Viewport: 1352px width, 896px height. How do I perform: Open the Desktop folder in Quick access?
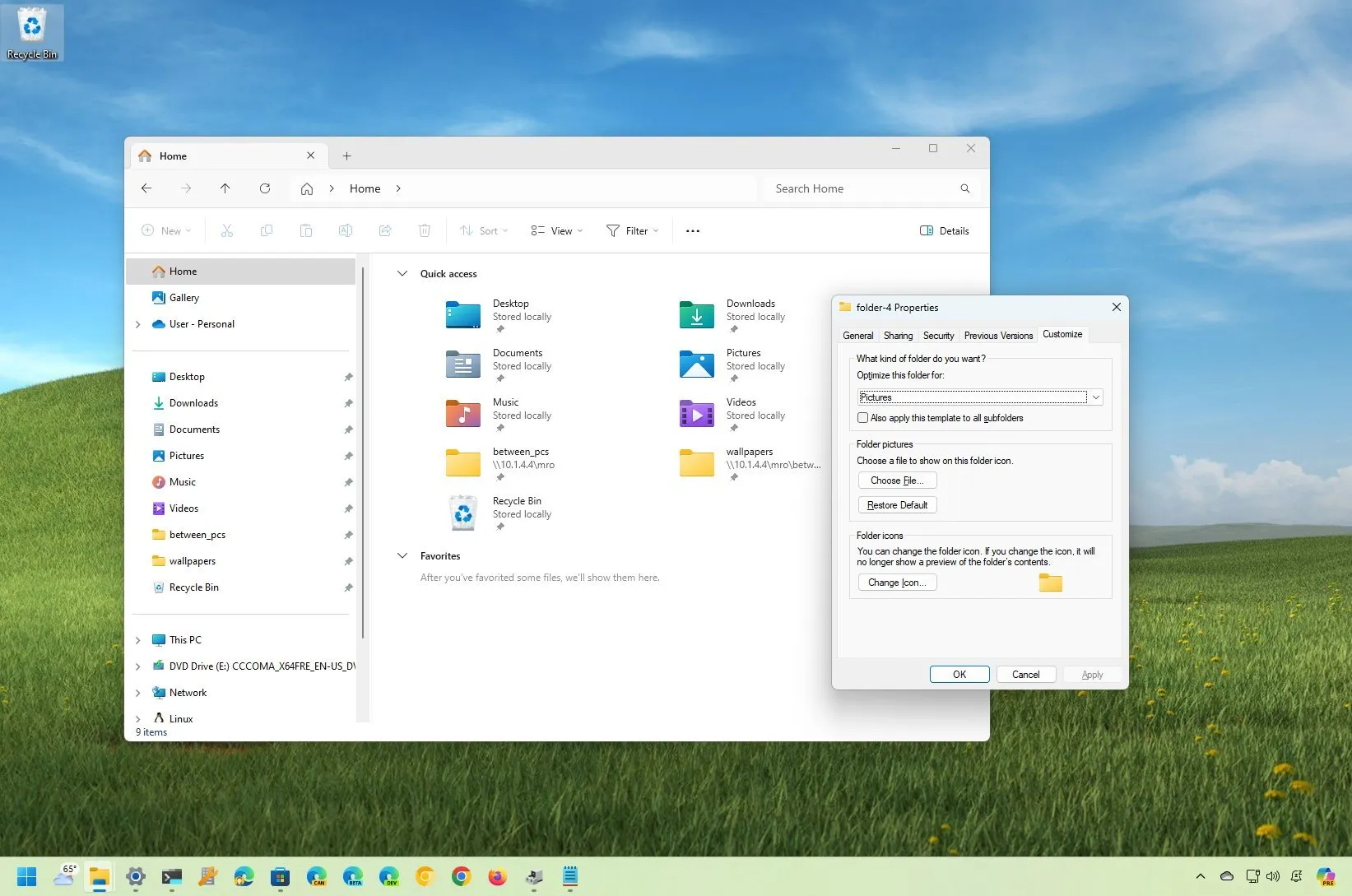[499, 316]
